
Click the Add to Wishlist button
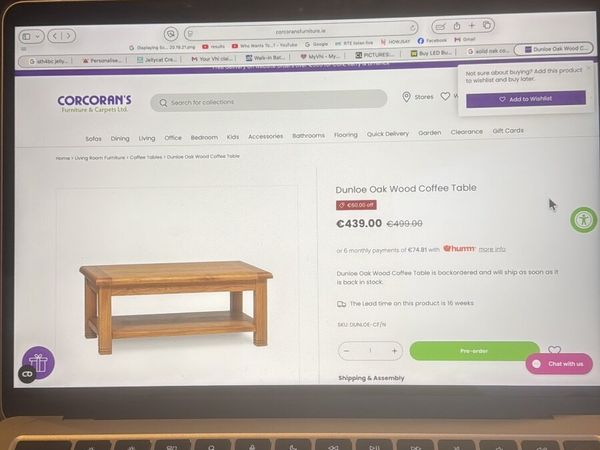coord(526,99)
